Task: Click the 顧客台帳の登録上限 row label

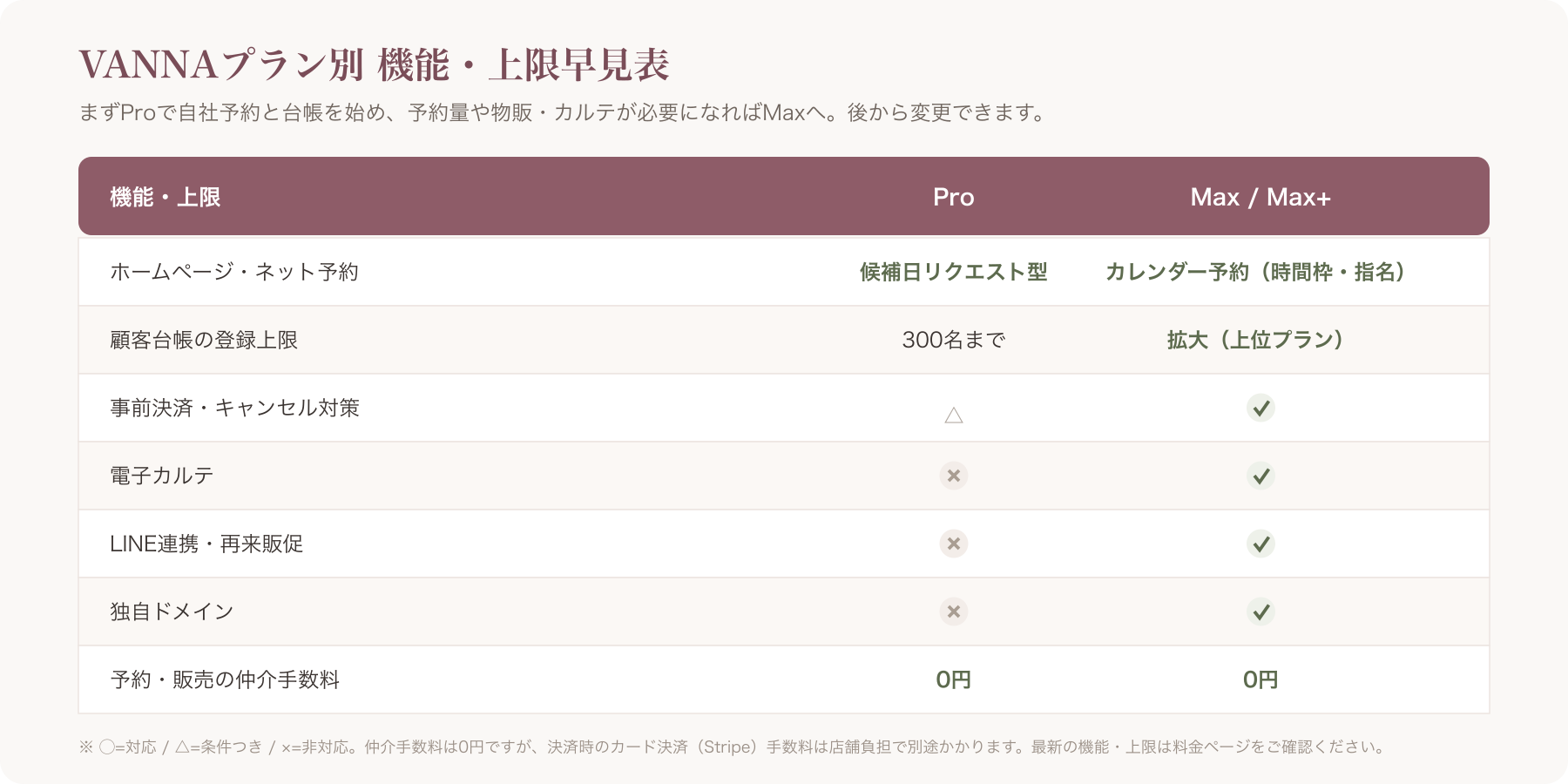Action: (204, 340)
